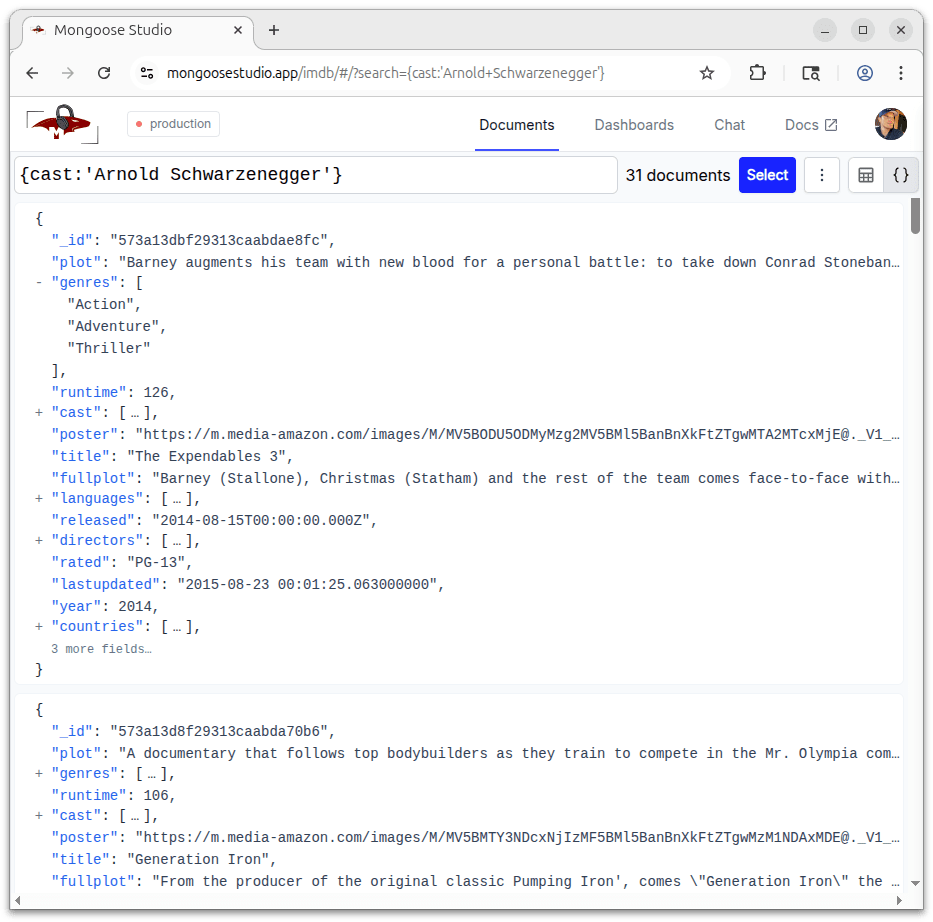The height and width of the screenshot is (922, 933).
Task: Click the Expendables 3 plot text
Action: [509, 262]
